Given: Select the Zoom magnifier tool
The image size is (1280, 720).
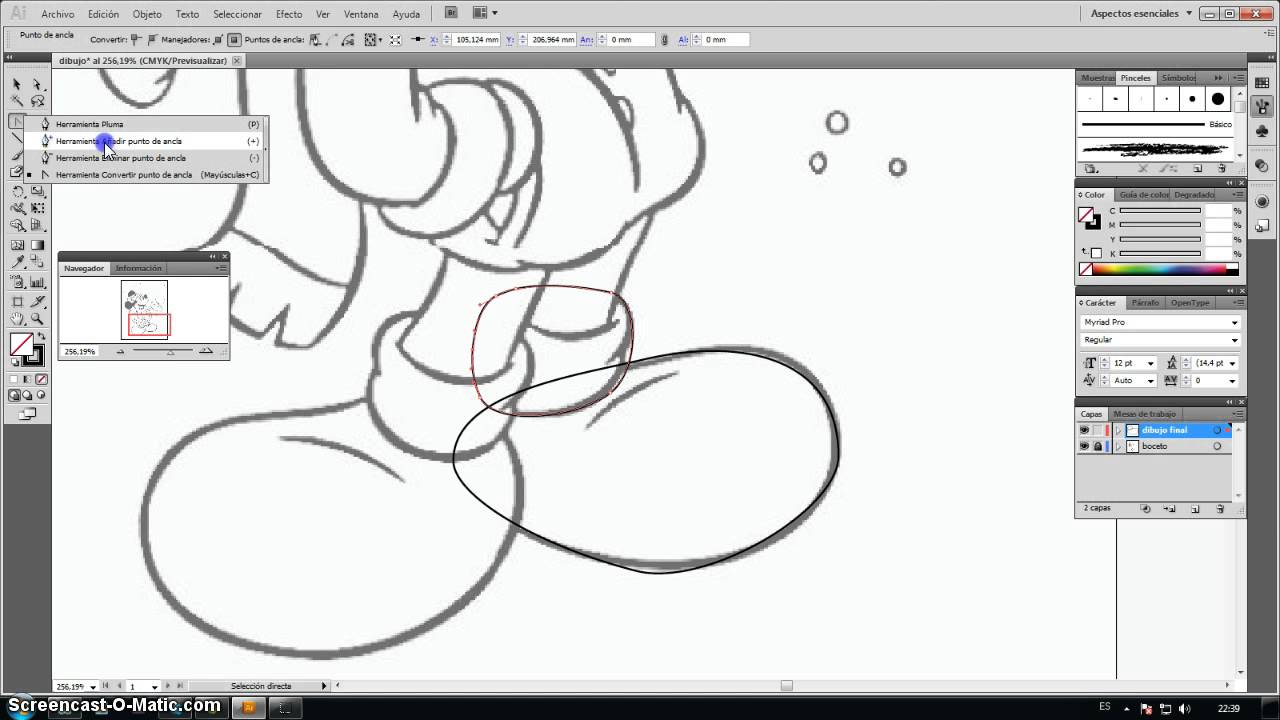Looking at the screenshot, I should [38, 319].
